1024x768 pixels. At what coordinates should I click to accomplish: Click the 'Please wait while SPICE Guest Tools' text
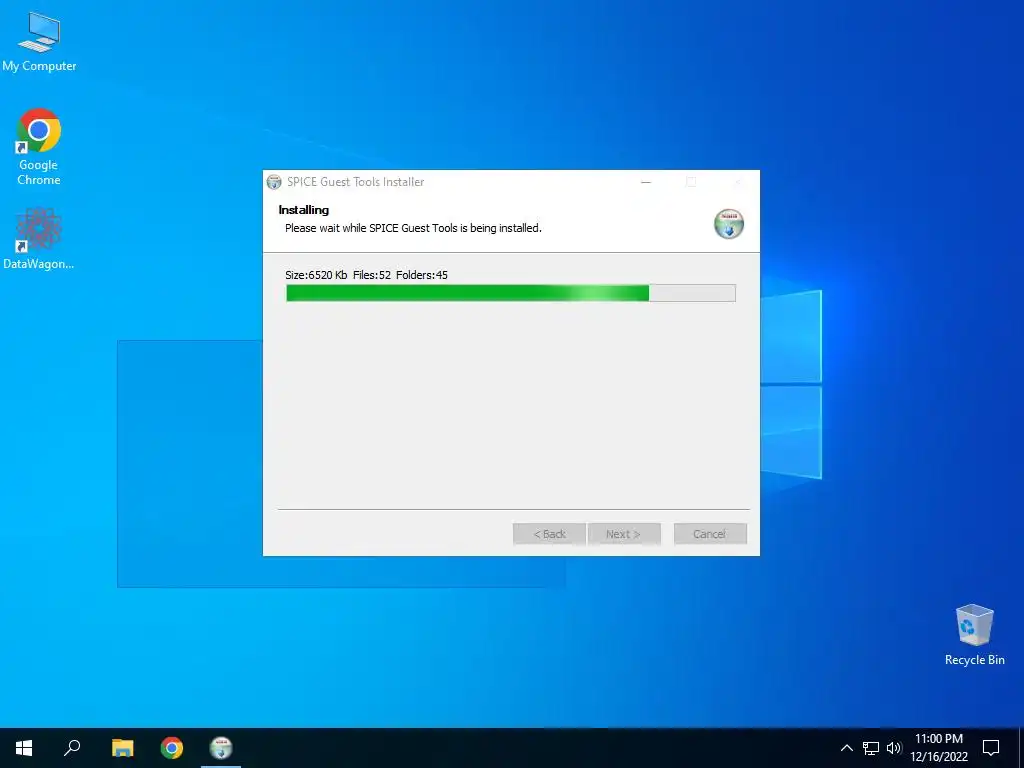[371, 228]
